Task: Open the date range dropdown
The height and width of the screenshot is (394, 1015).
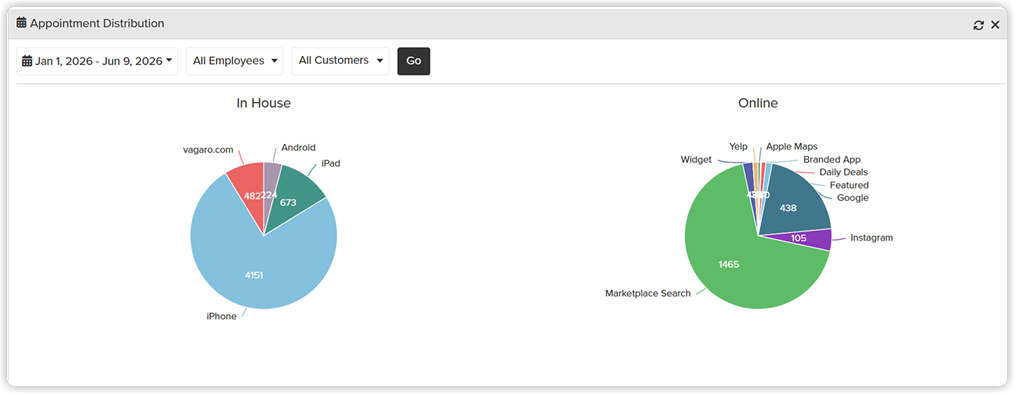Action: 97,61
